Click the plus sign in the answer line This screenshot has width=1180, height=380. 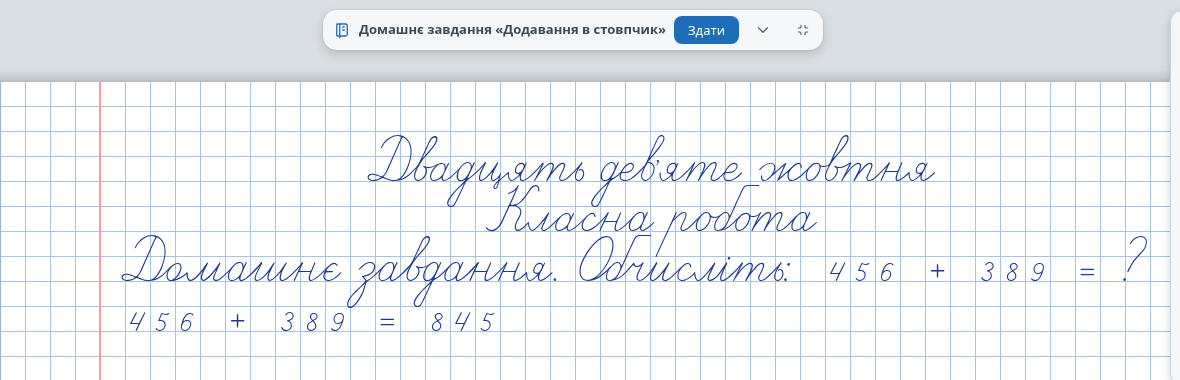(238, 321)
